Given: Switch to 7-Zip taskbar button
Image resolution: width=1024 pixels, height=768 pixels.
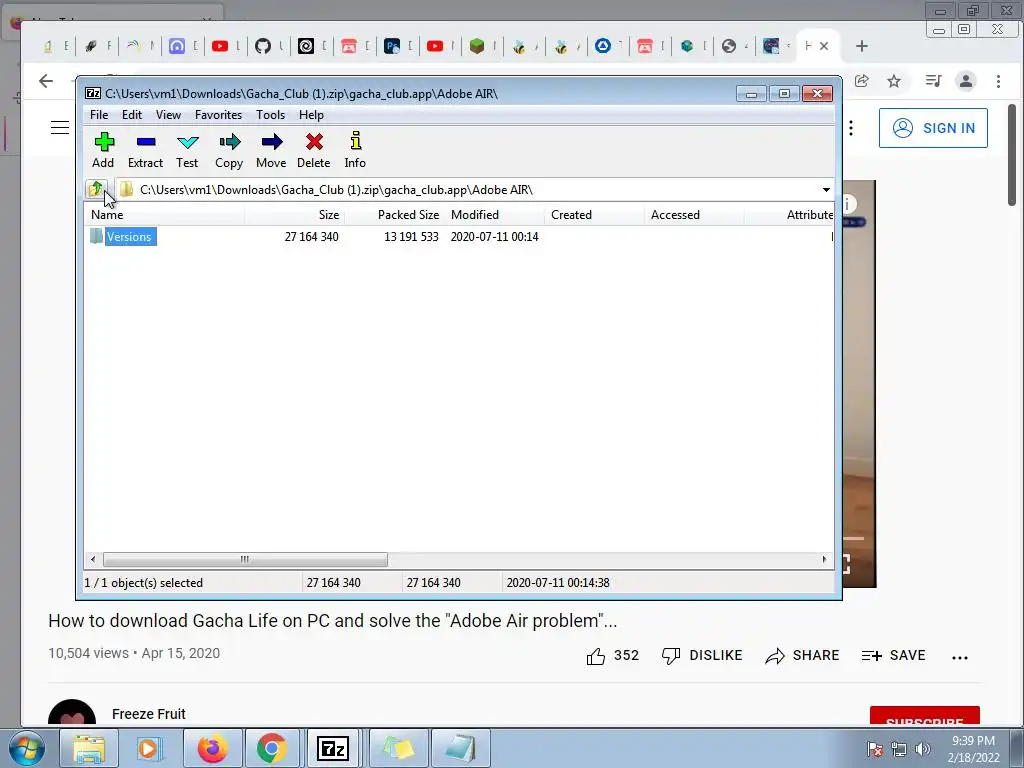Looking at the screenshot, I should pyautogui.click(x=332, y=748).
